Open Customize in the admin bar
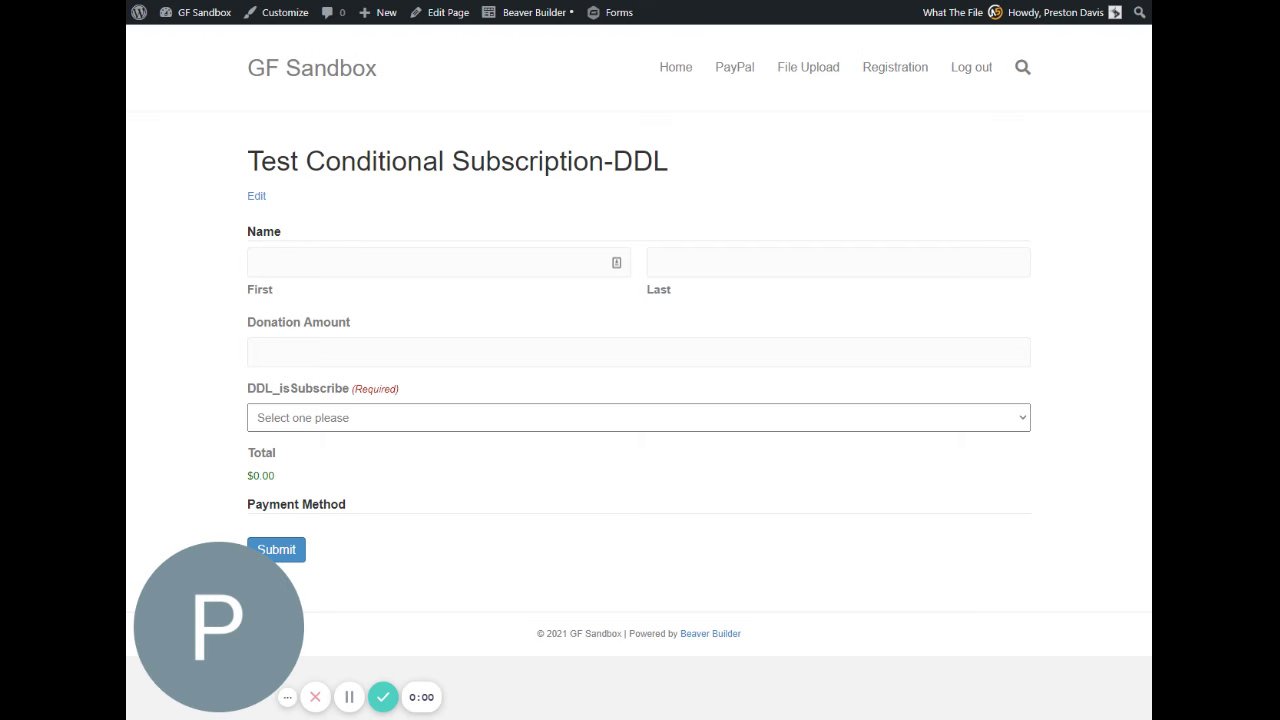 pyautogui.click(x=277, y=12)
